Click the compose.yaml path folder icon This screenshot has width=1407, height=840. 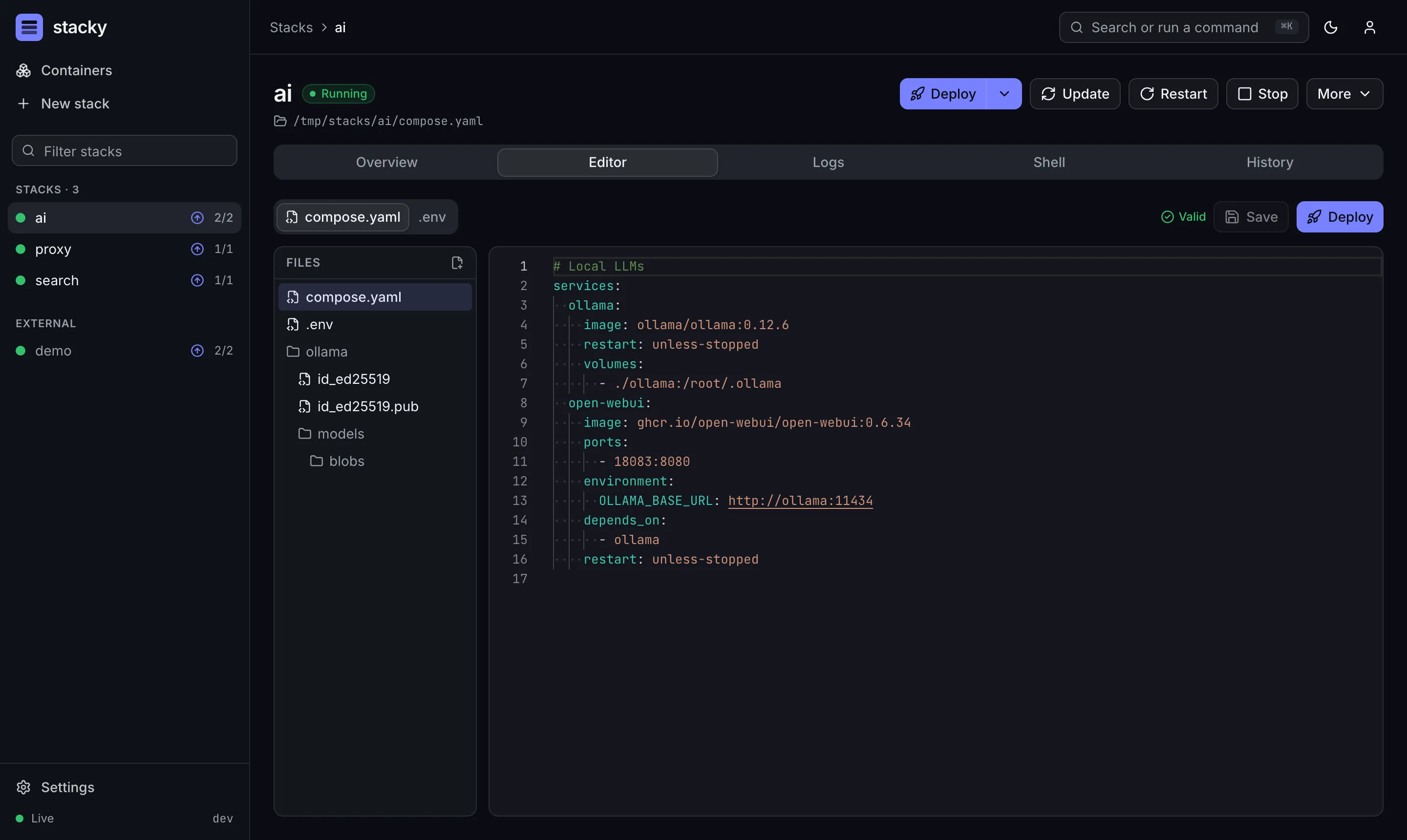click(280, 121)
